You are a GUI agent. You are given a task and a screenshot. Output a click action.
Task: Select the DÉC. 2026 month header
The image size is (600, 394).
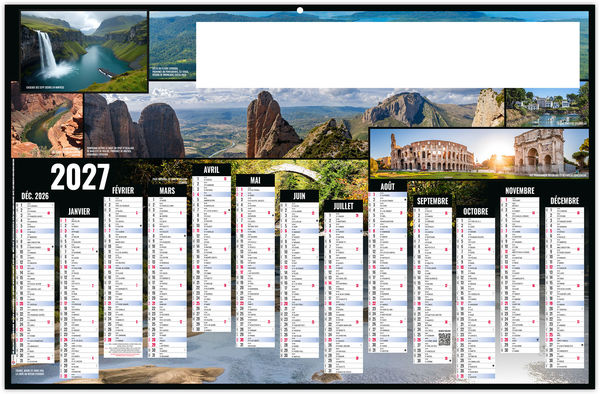pyautogui.click(x=35, y=196)
